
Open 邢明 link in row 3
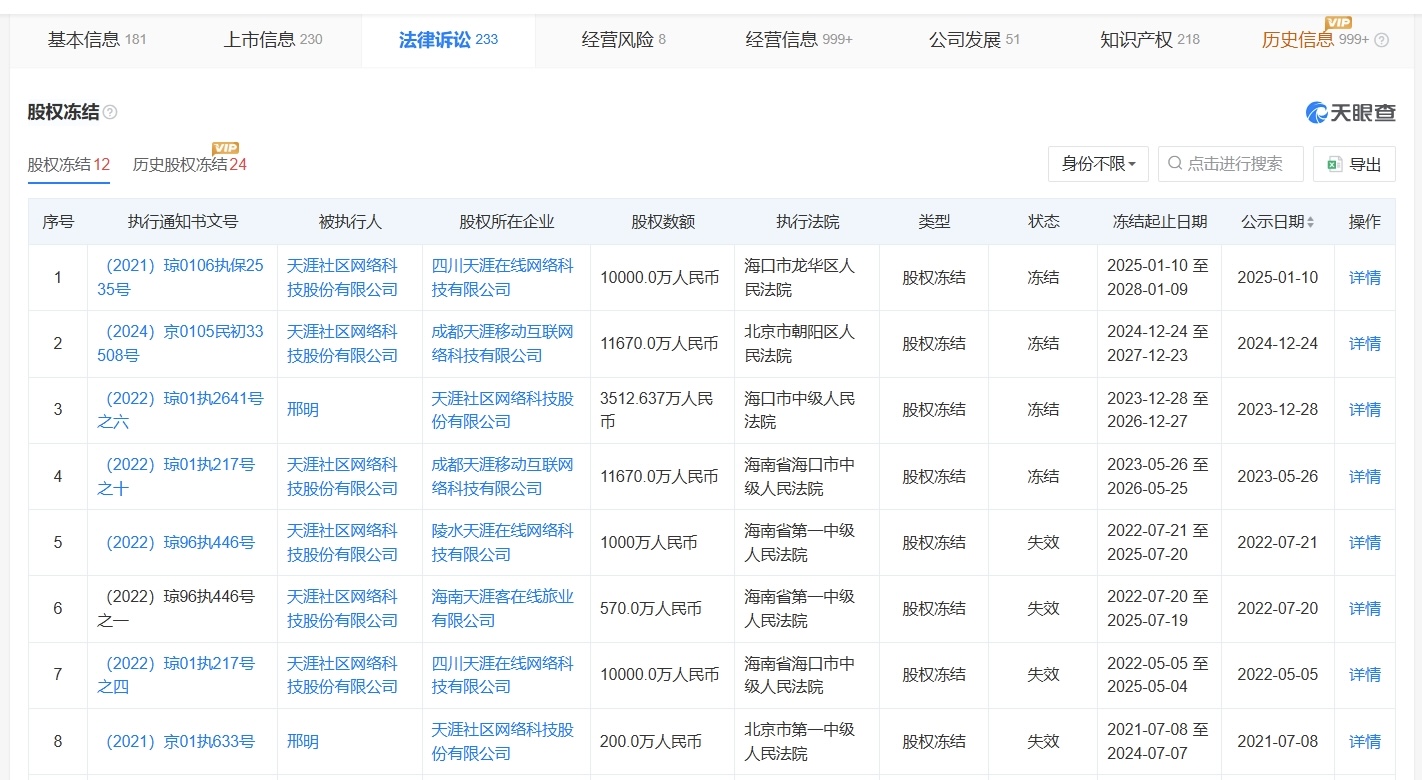pos(303,410)
